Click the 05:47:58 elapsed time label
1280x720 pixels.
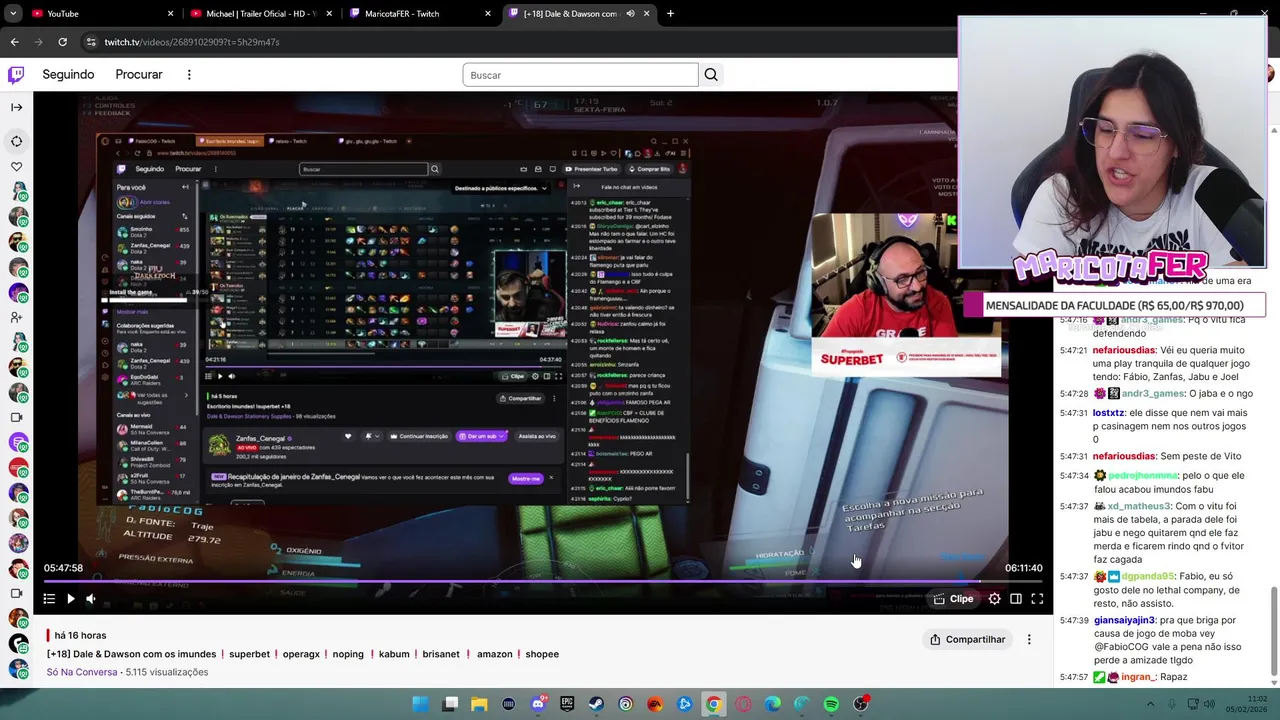coord(63,568)
